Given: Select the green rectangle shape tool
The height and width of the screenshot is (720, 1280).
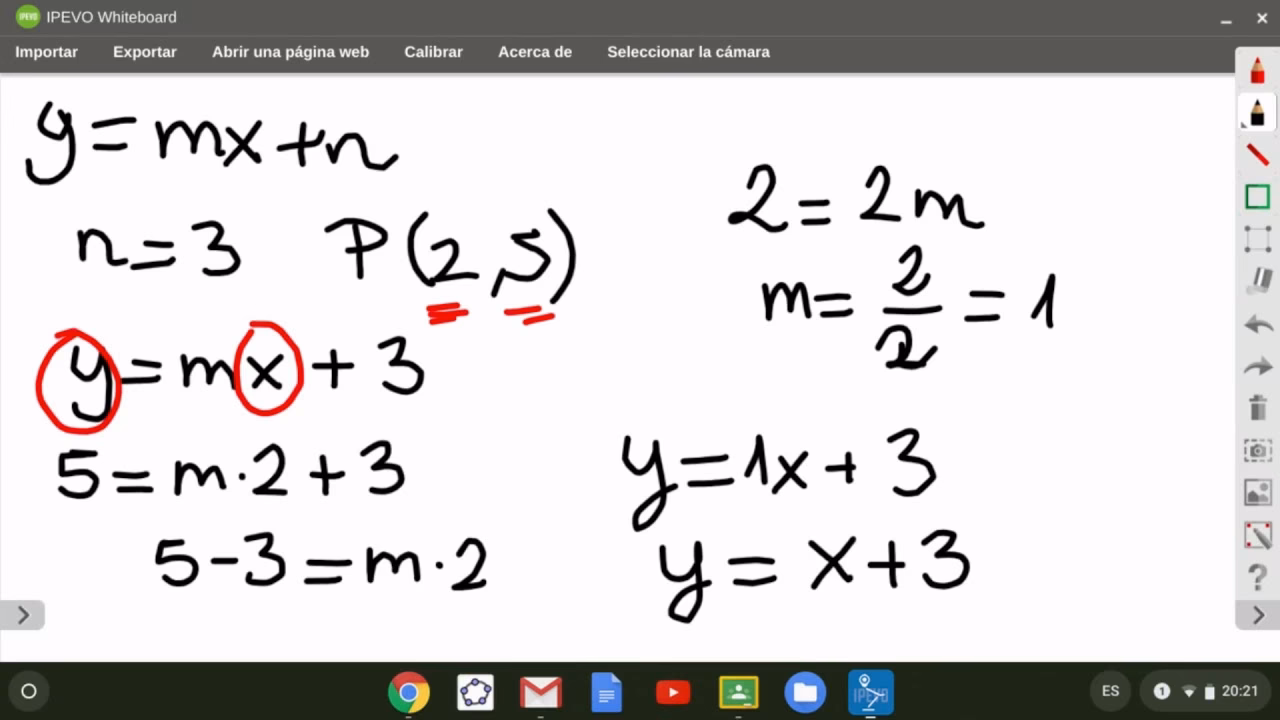Looking at the screenshot, I should pyautogui.click(x=1257, y=197).
